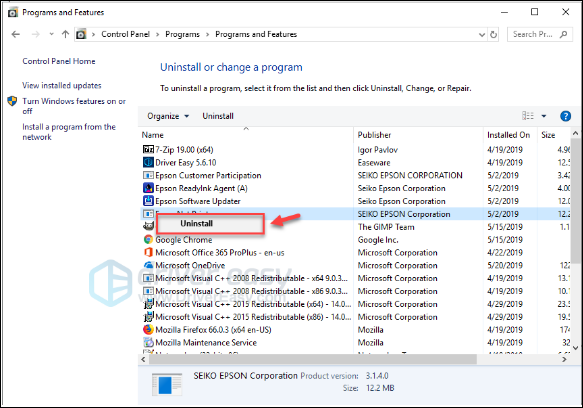This screenshot has height=408, width=583.
Task: Click the search magnifier icon
Action: click(563, 34)
